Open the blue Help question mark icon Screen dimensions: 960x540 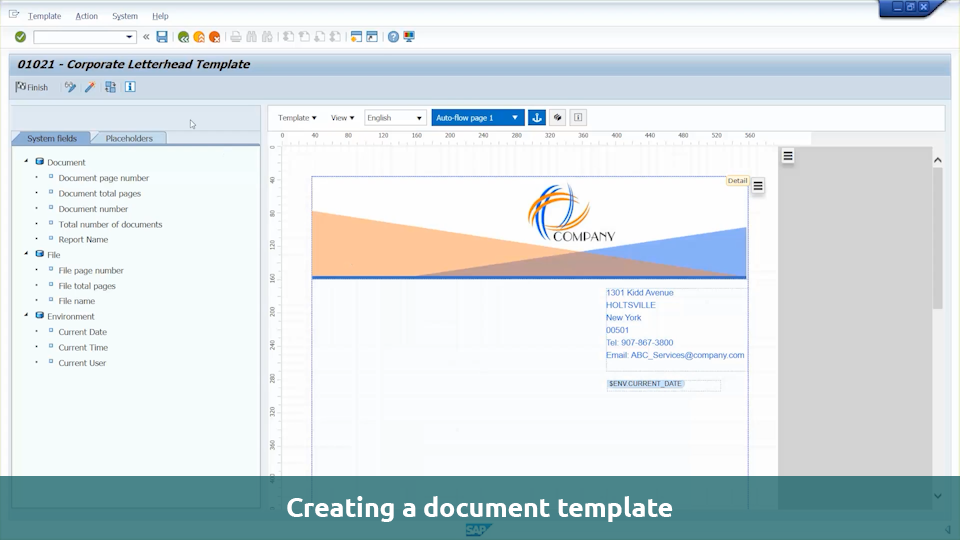pyautogui.click(x=393, y=37)
